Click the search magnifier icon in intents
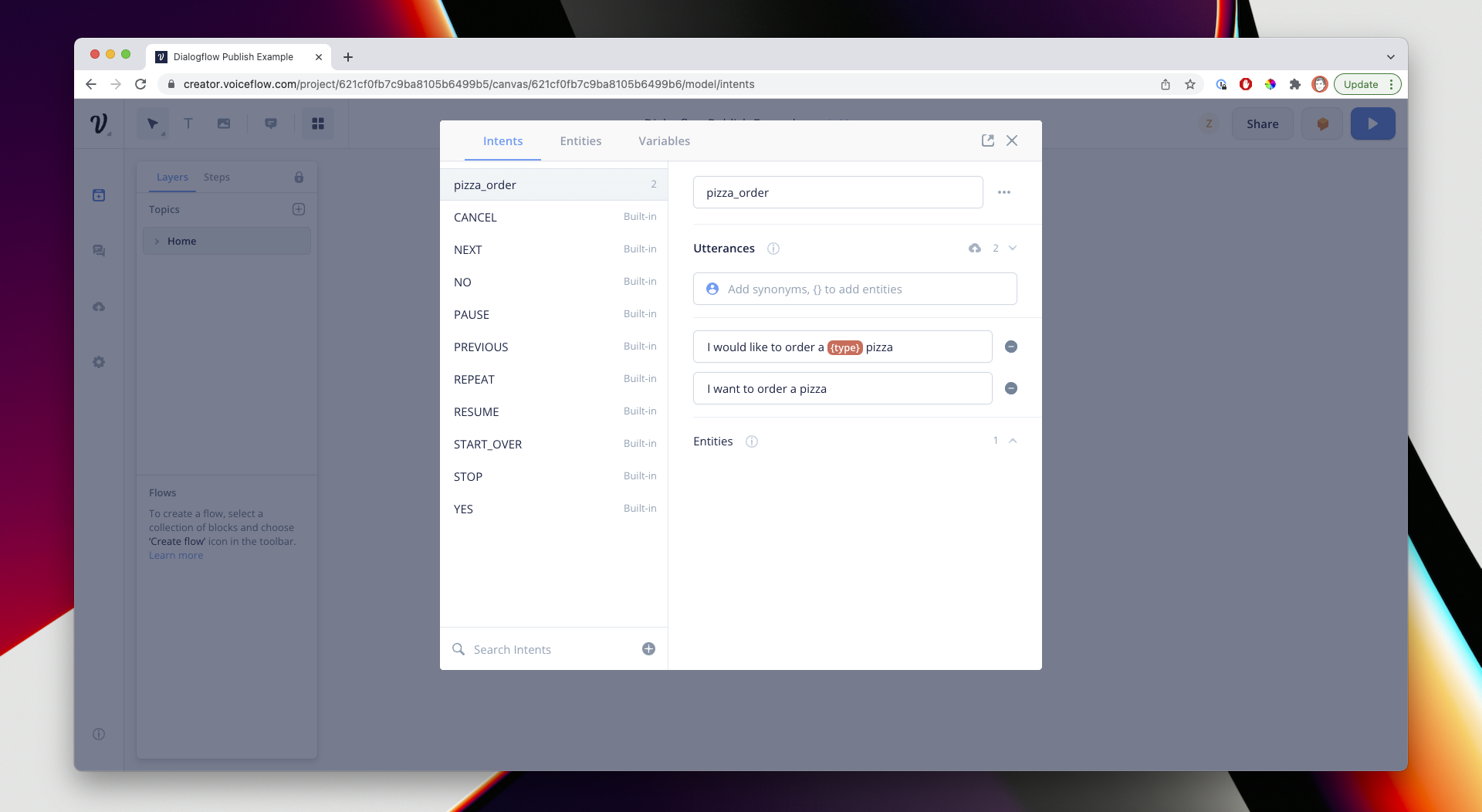 point(458,649)
